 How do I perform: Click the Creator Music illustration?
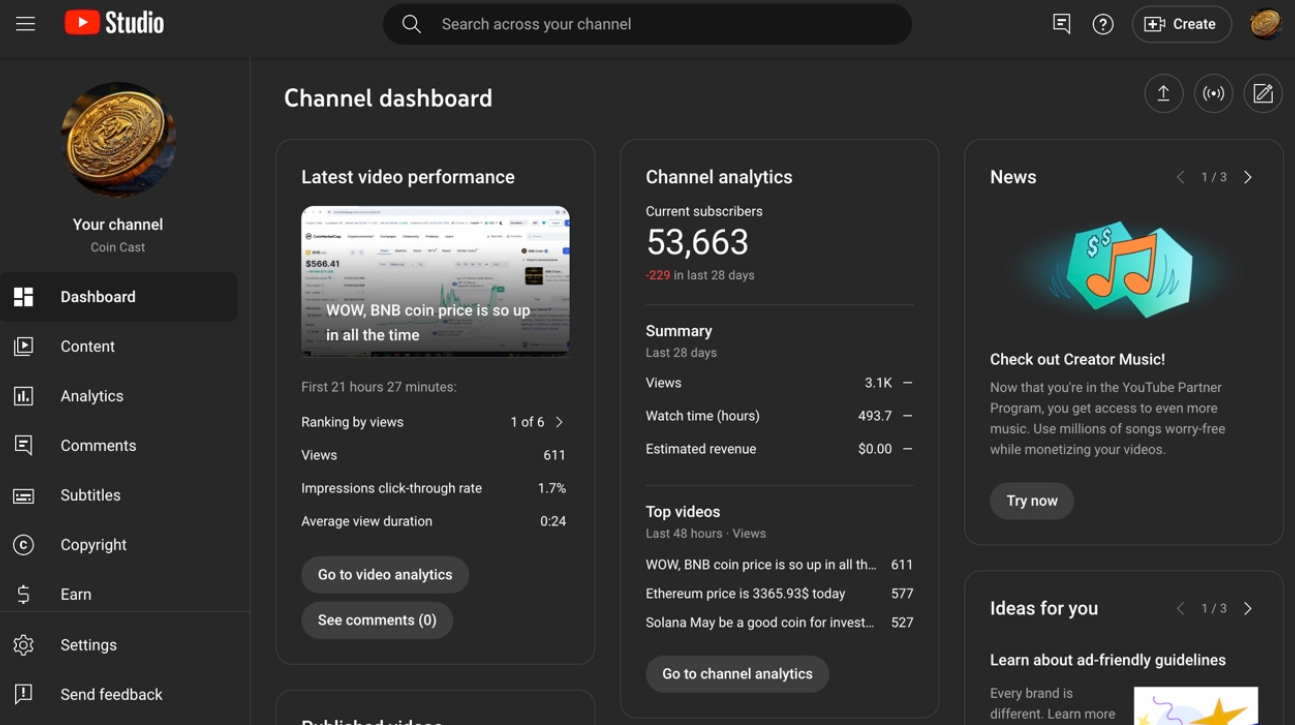(x=1123, y=268)
